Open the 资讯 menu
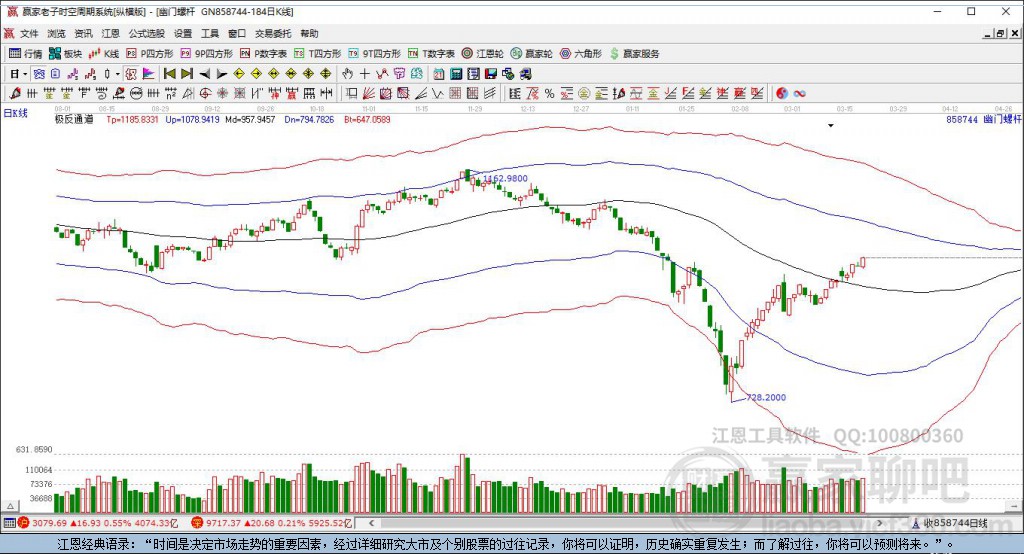The width and height of the screenshot is (1024, 554). tap(83, 33)
